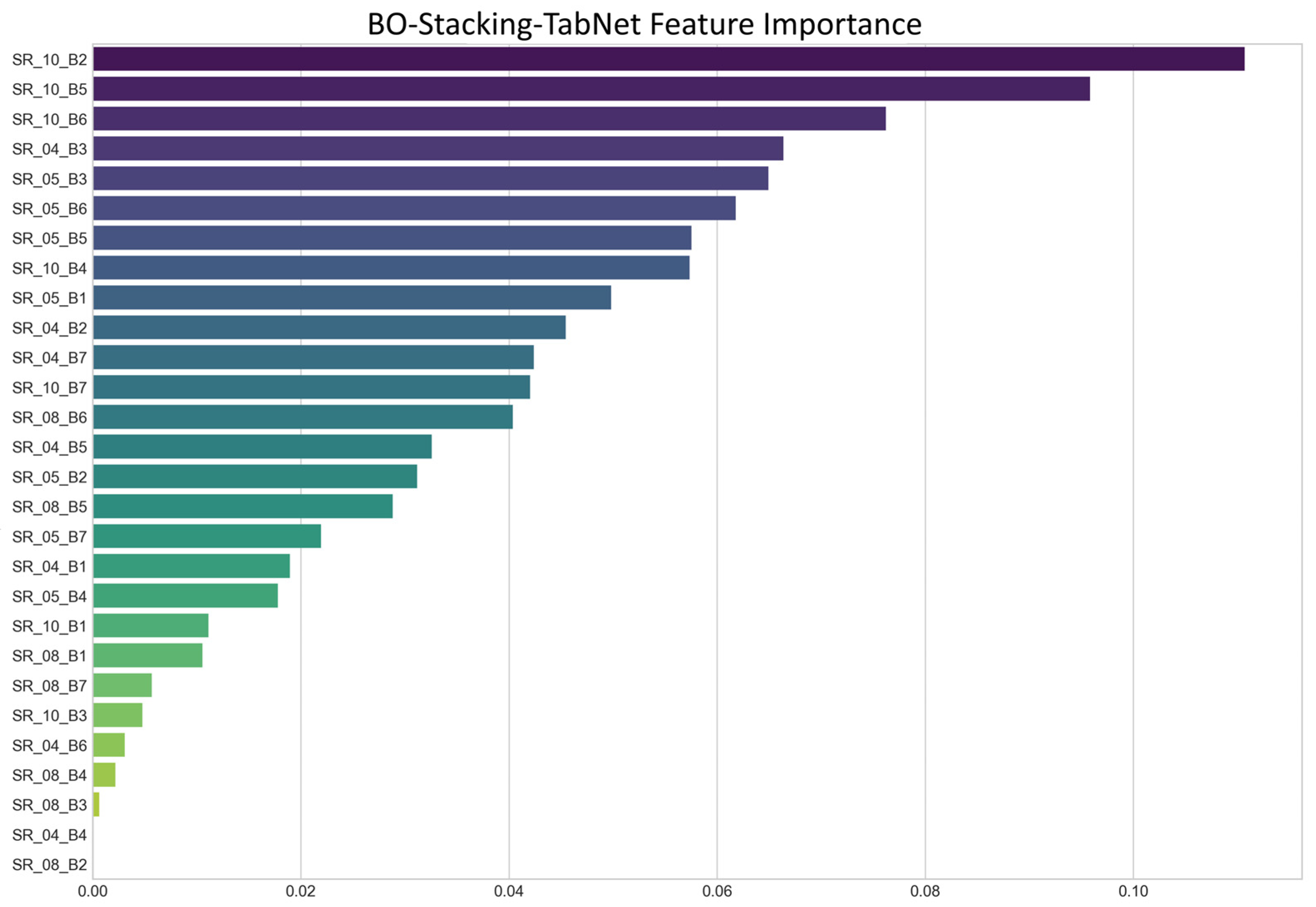This screenshot has height=907, width=1316.
Task: Click the SR_08_B6 bar
Action: (x=303, y=417)
